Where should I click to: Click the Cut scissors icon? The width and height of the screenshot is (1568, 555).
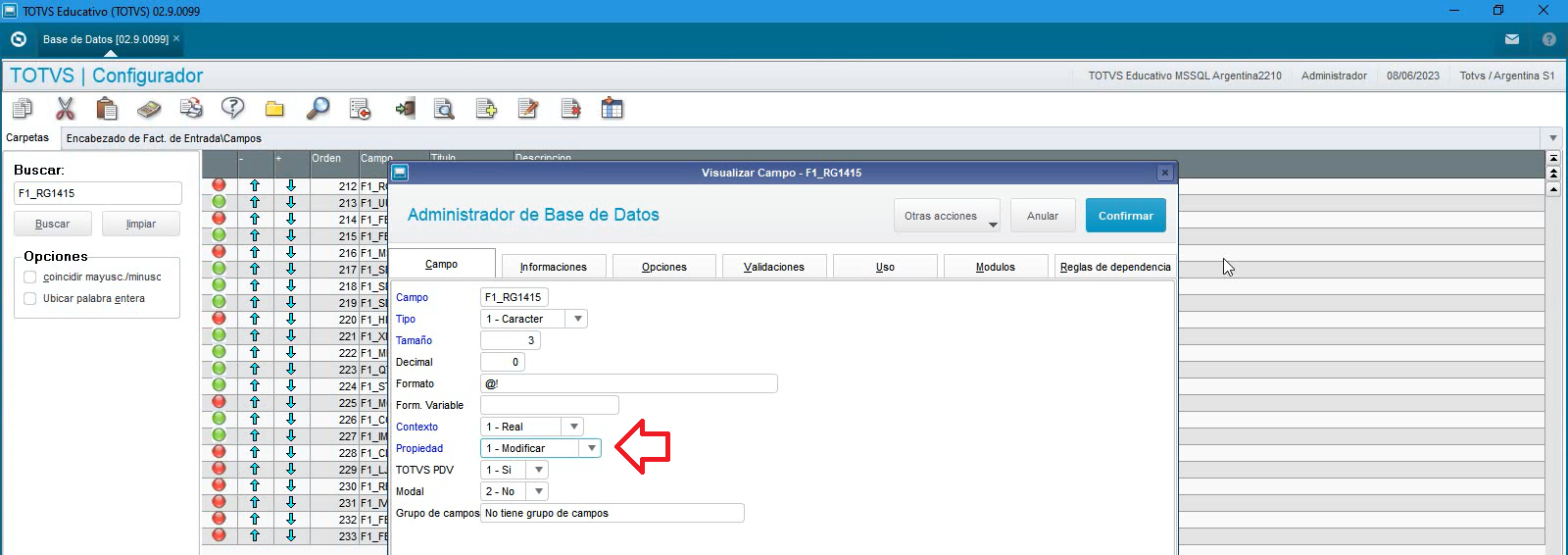pos(66,109)
